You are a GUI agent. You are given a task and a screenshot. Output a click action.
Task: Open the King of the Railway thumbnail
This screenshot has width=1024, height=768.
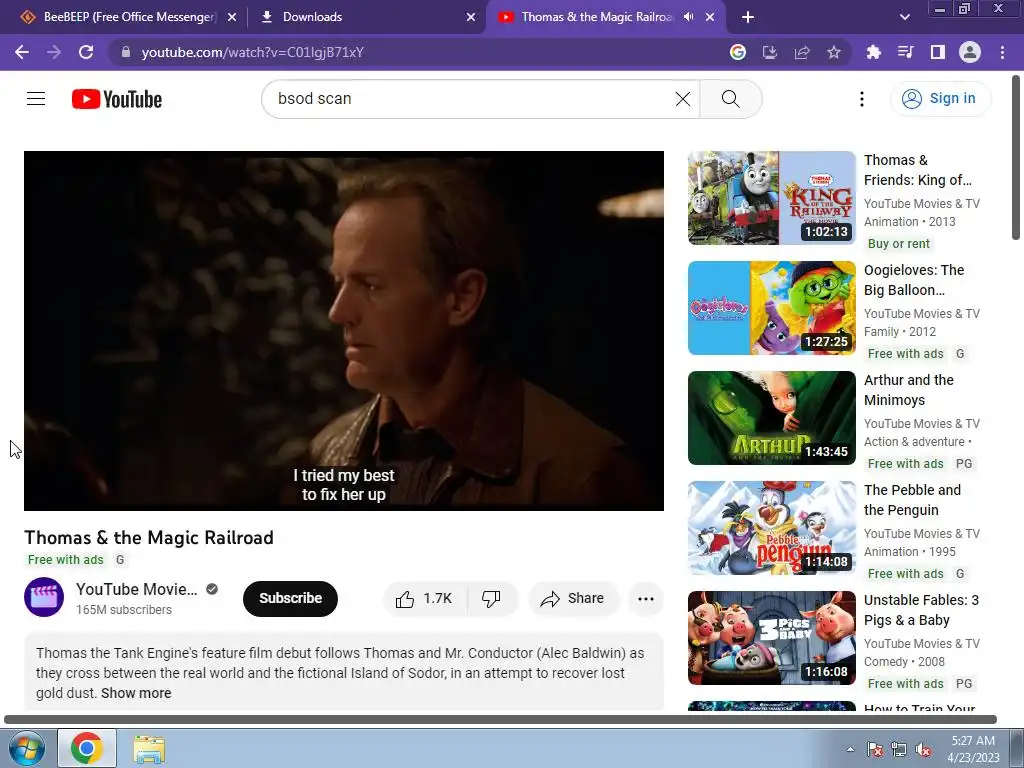click(x=771, y=198)
